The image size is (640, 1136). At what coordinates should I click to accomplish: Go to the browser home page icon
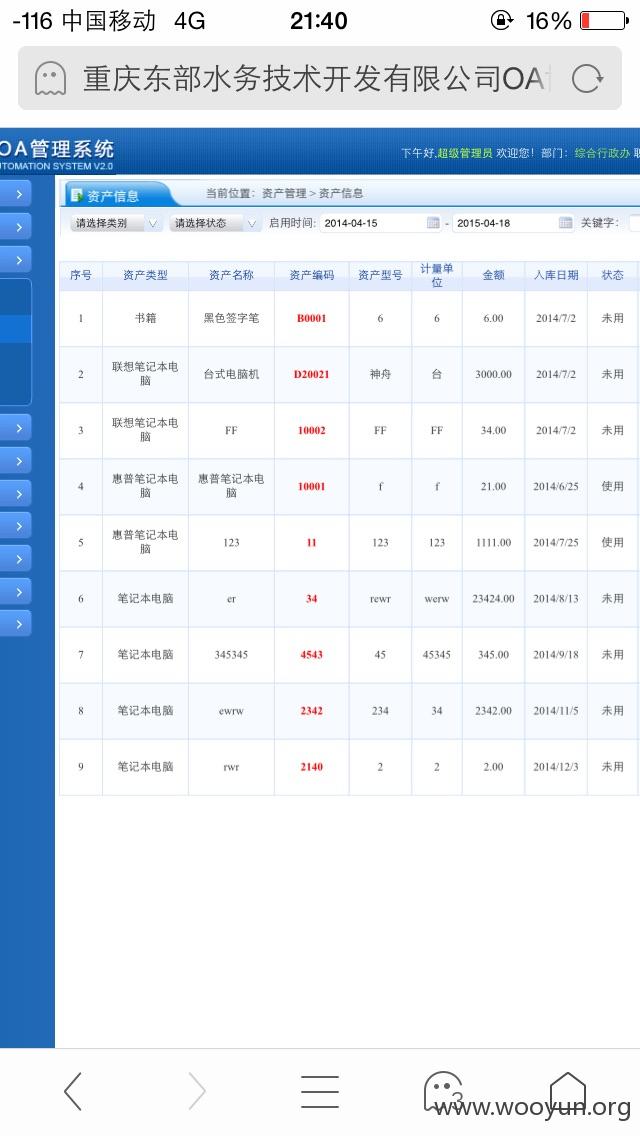pos(568,1090)
